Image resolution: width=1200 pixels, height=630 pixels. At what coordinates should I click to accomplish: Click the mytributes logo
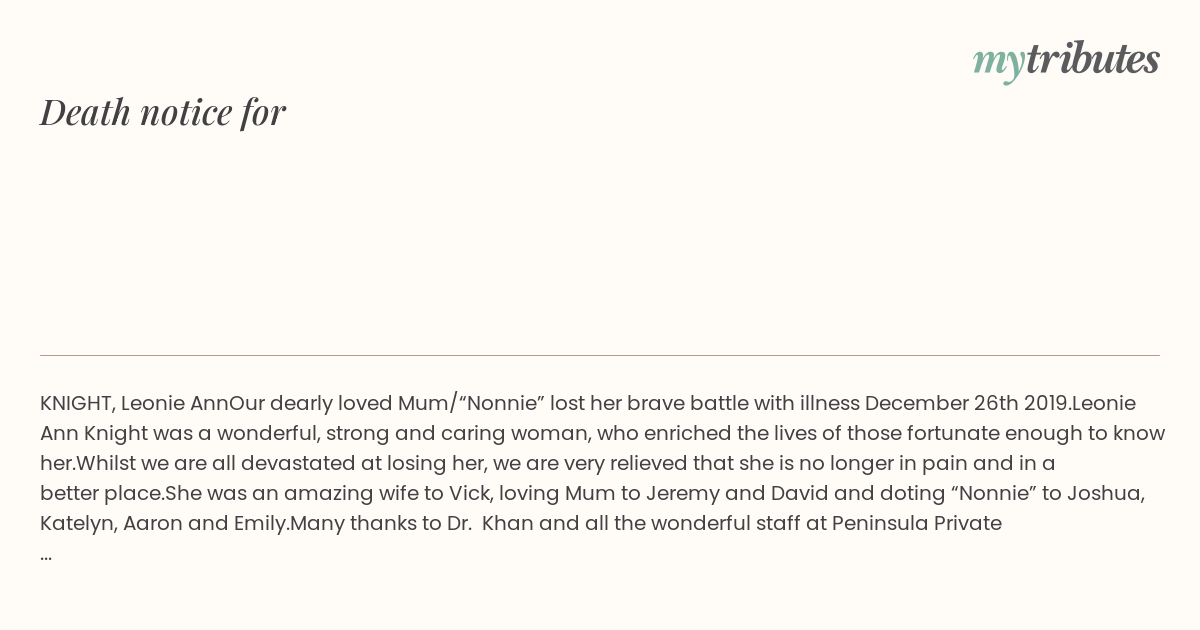1066,61
